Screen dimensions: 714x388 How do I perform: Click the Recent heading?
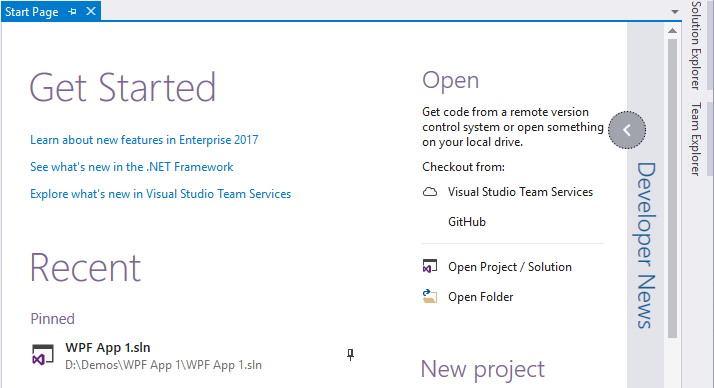point(85,268)
